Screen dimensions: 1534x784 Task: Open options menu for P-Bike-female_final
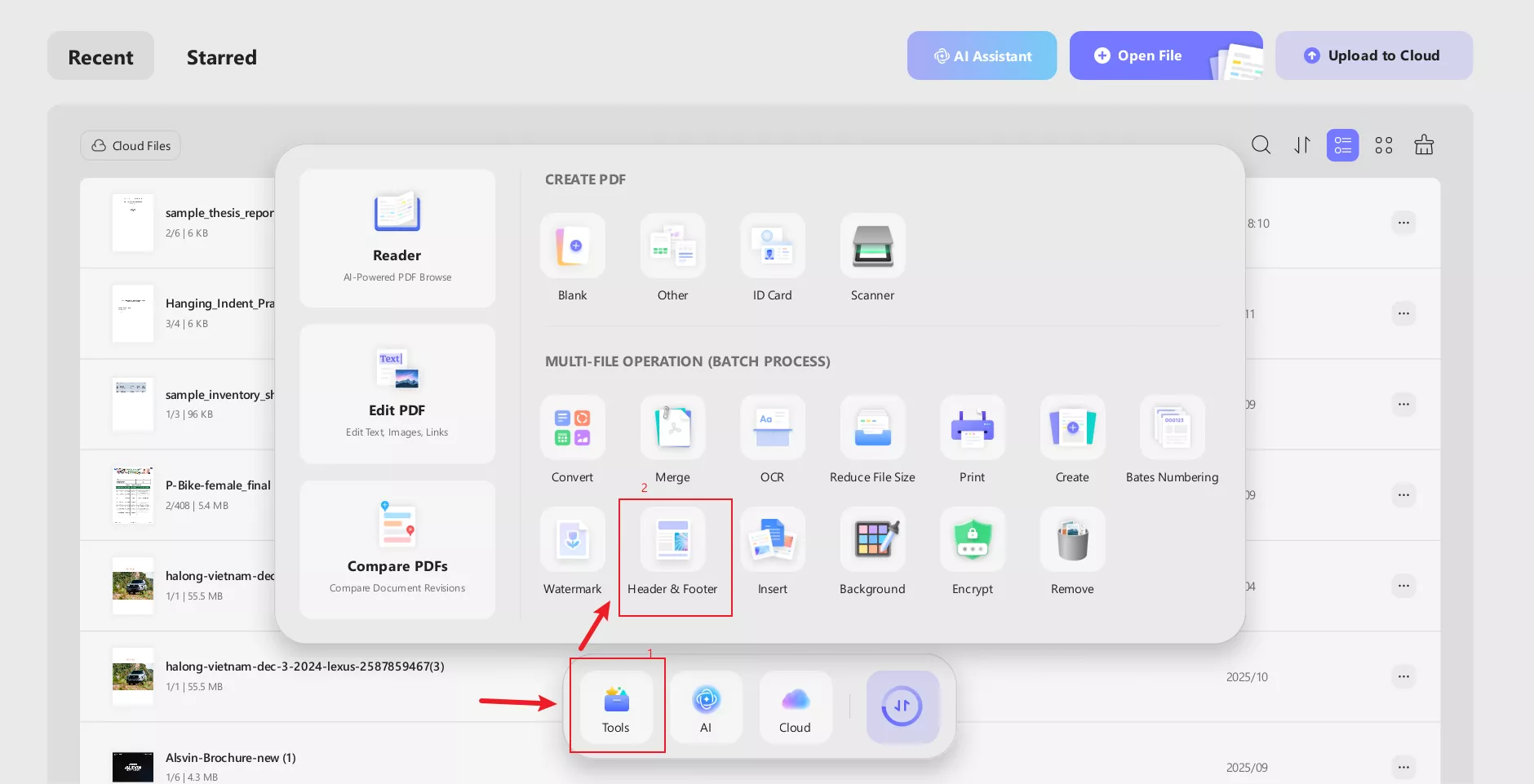click(x=1403, y=494)
